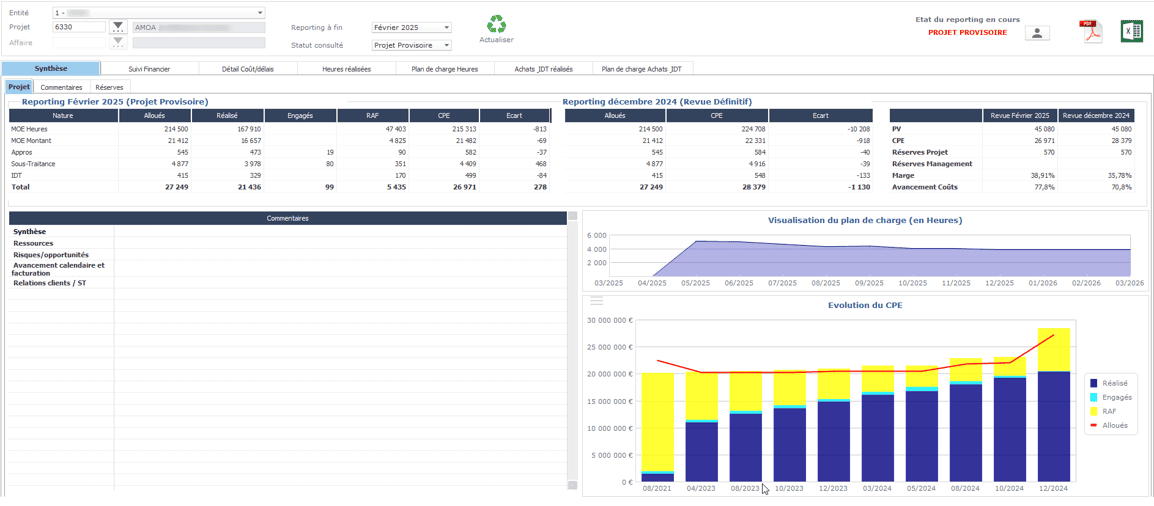This screenshot has width=1154, height=506.
Task: Expand the Entité dropdown
Action: (260, 13)
